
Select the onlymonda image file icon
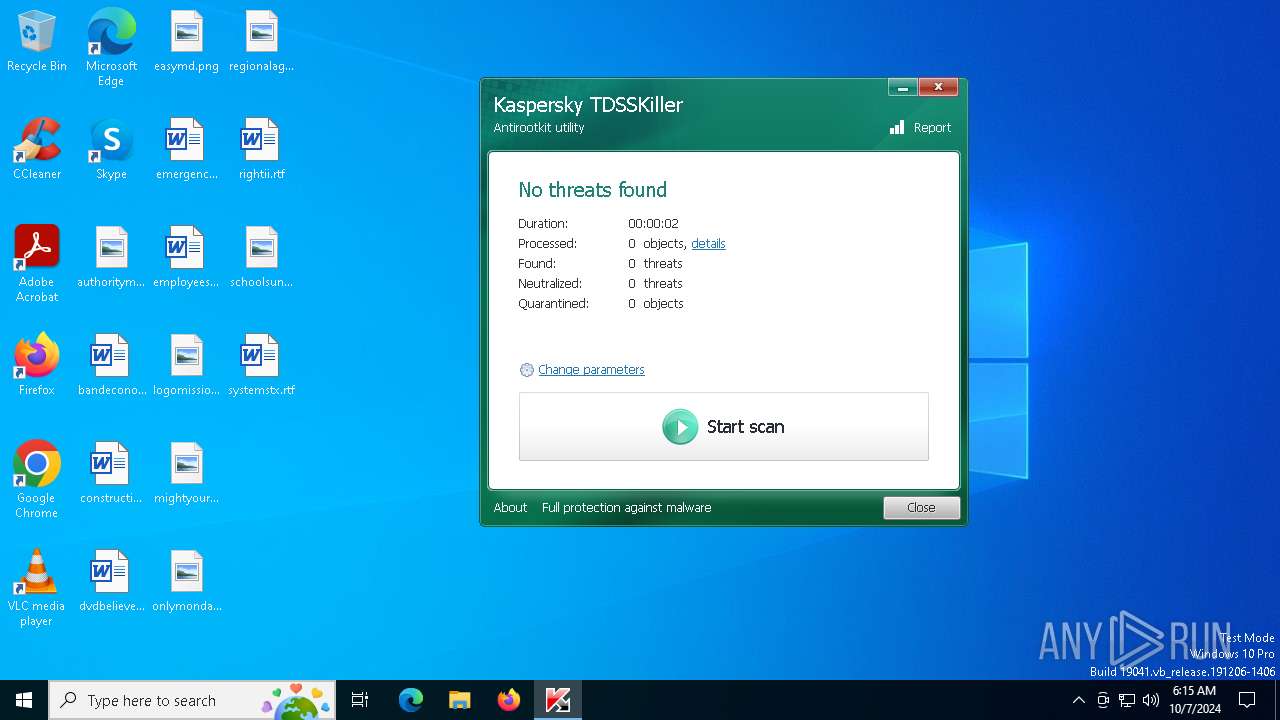pyautogui.click(x=186, y=582)
